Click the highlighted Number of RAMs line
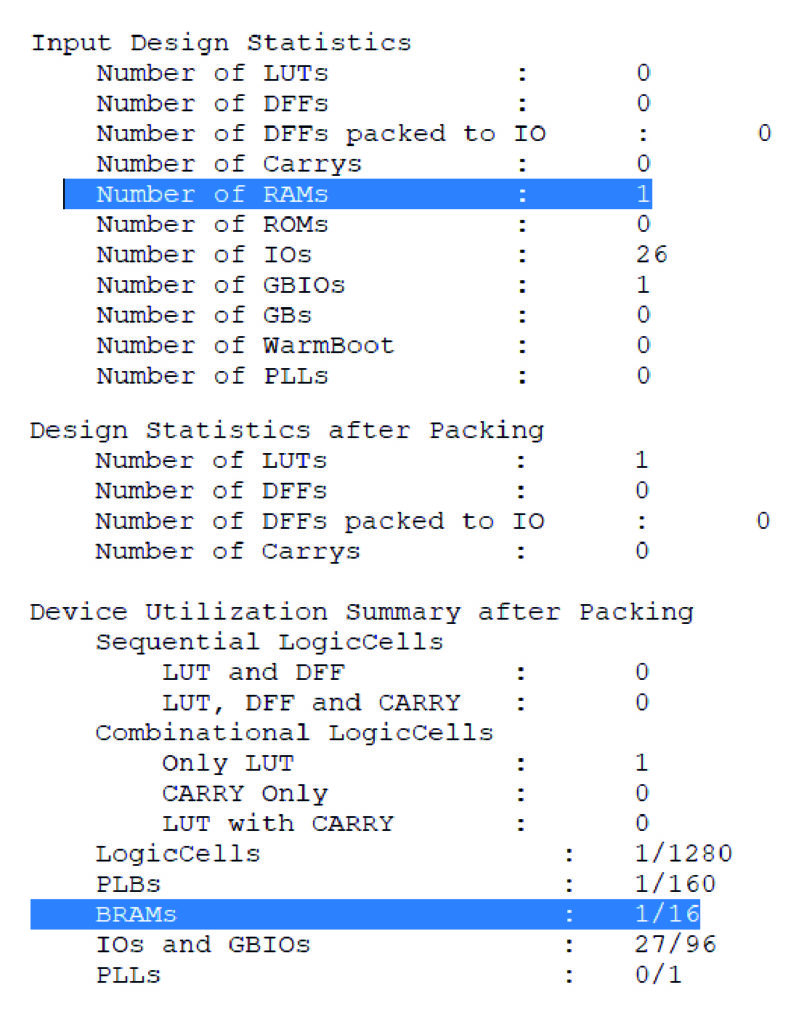Viewport: 799px width, 1024px height. (x=358, y=194)
